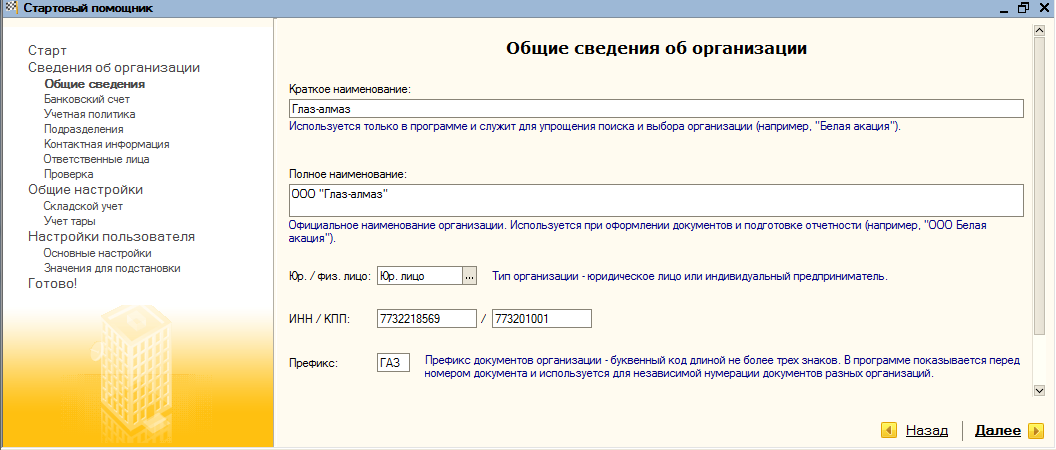This screenshot has width=1056, height=450.
Task: Go to Ответственные лица
Action: pyautogui.click(x=96, y=159)
